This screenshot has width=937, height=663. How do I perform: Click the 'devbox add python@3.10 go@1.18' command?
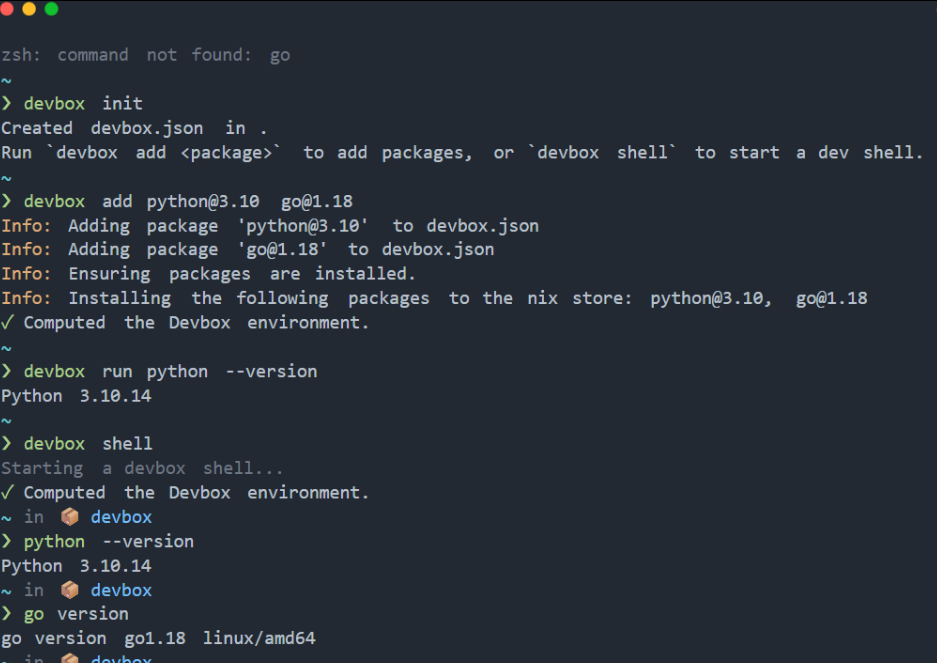(x=188, y=201)
